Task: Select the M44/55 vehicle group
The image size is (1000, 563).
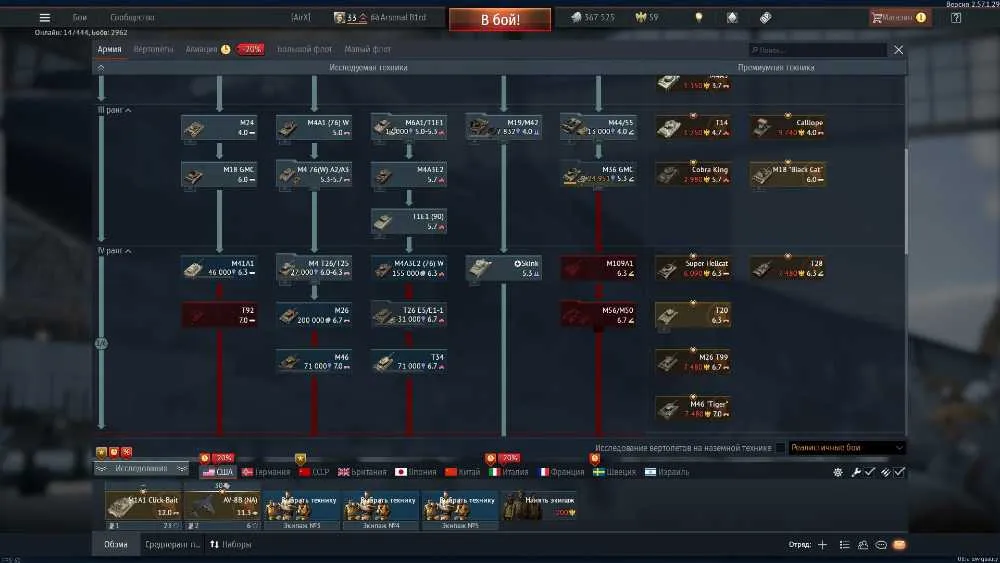Action: [598, 128]
